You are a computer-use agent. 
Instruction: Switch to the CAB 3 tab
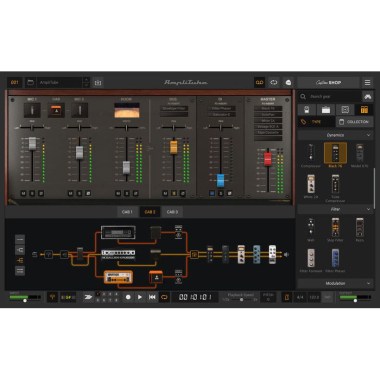(x=172, y=212)
